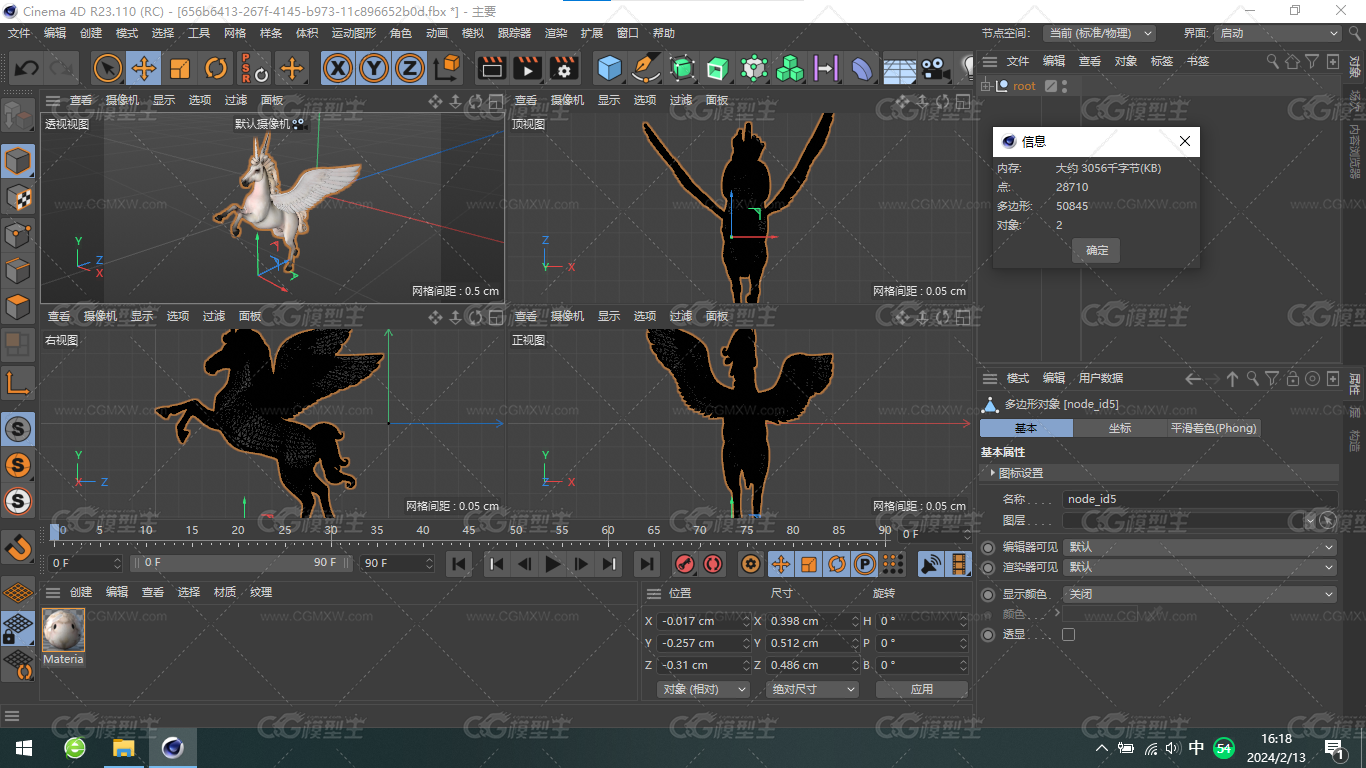The height and width of the screenshot is (768, 1366).
Task: Click frame 45 on timeline ruler
Action: pyautogui.click(x=469, y=530)
